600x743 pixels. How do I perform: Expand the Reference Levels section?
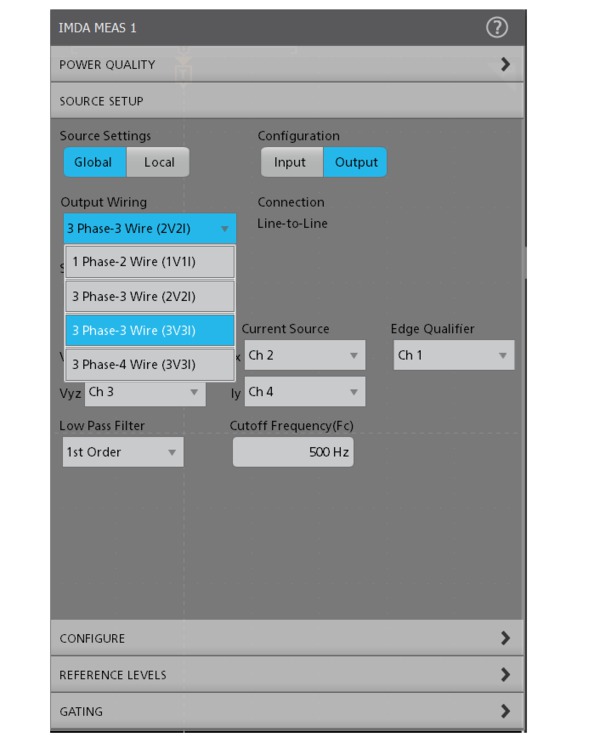[x=286, y=675]
